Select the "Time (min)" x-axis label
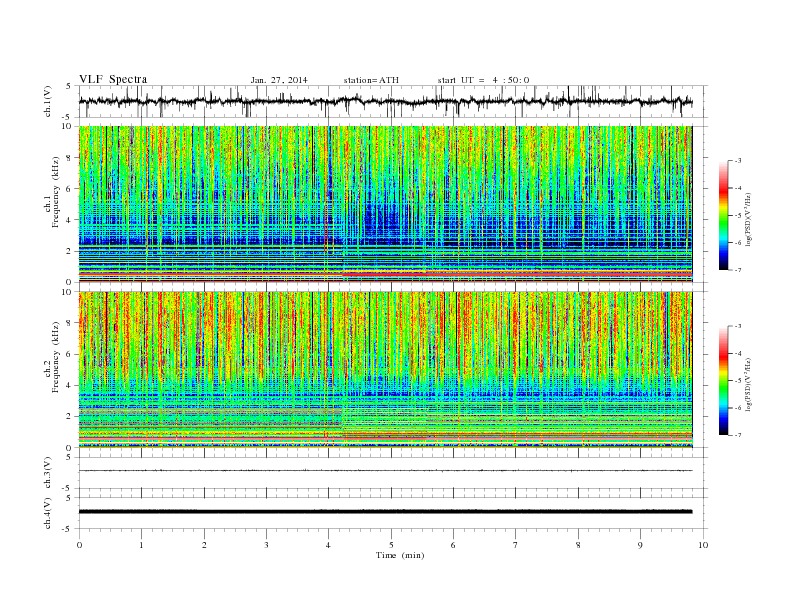Image resolution: width=792 pixels, height=612 pixels. [x=400, y=555]
